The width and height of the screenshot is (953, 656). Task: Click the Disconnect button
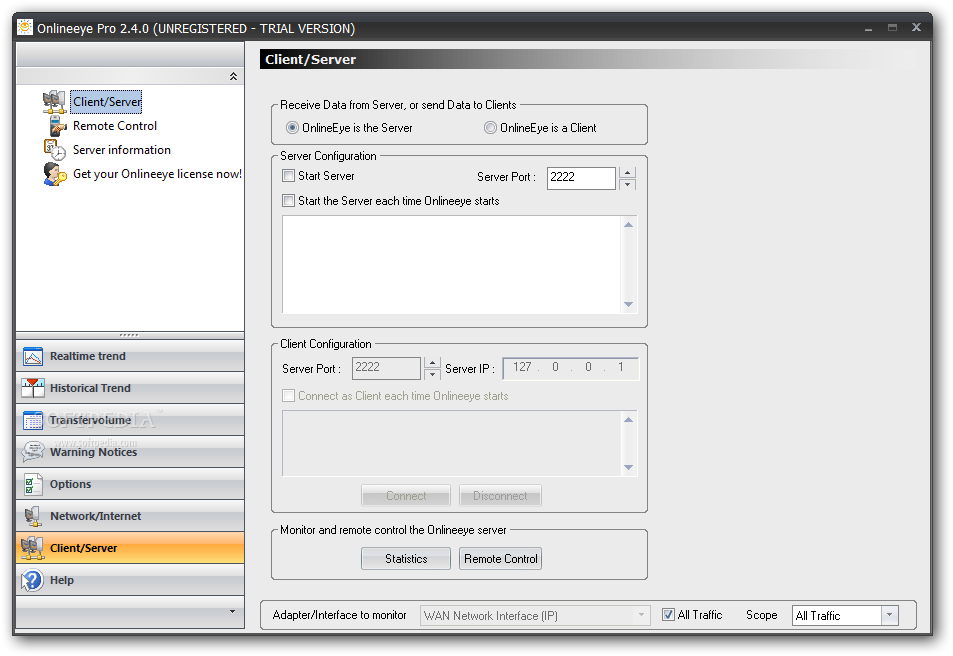click(500, 495)
